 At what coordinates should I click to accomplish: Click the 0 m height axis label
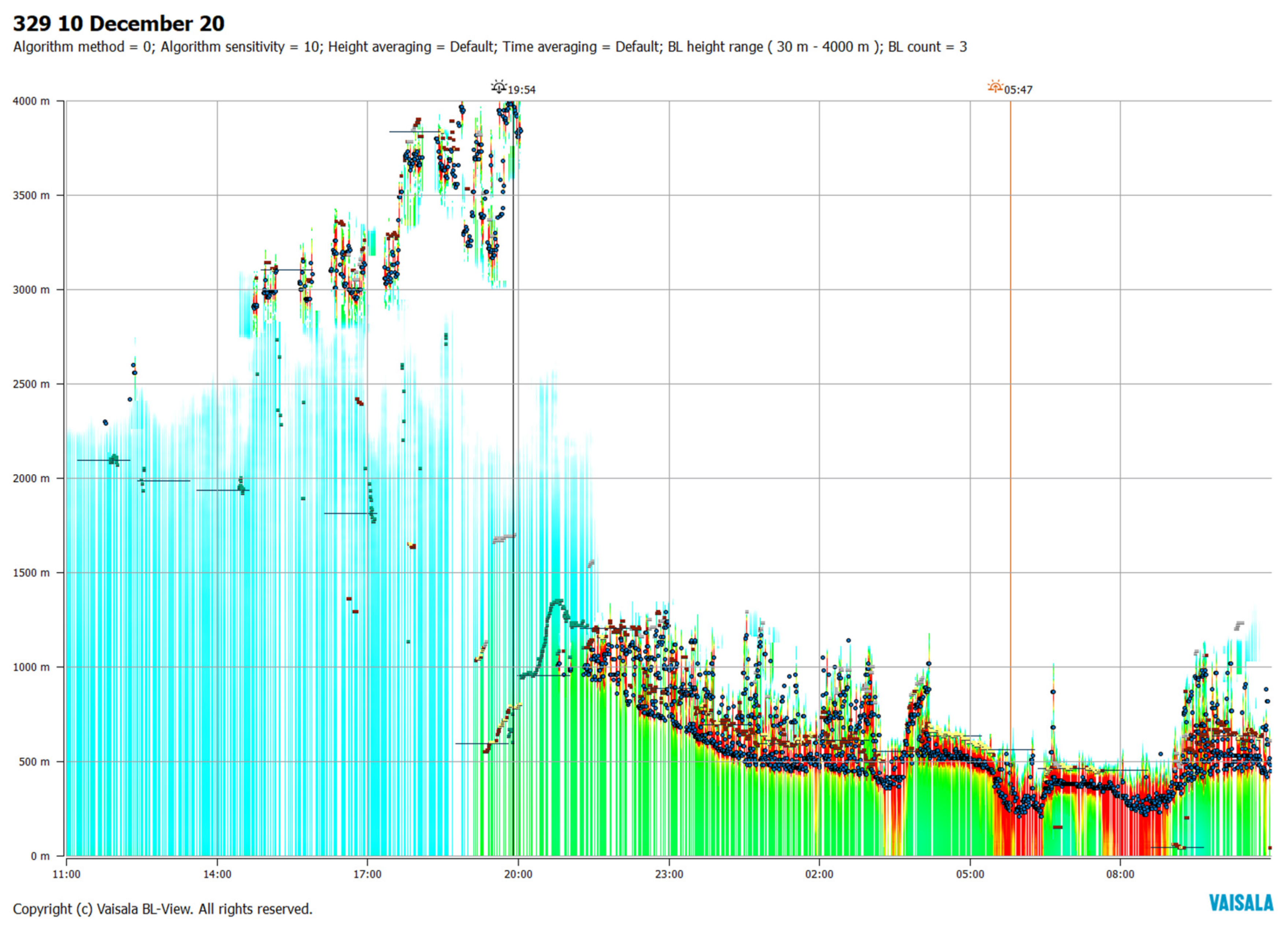click(x=40, y=856)
